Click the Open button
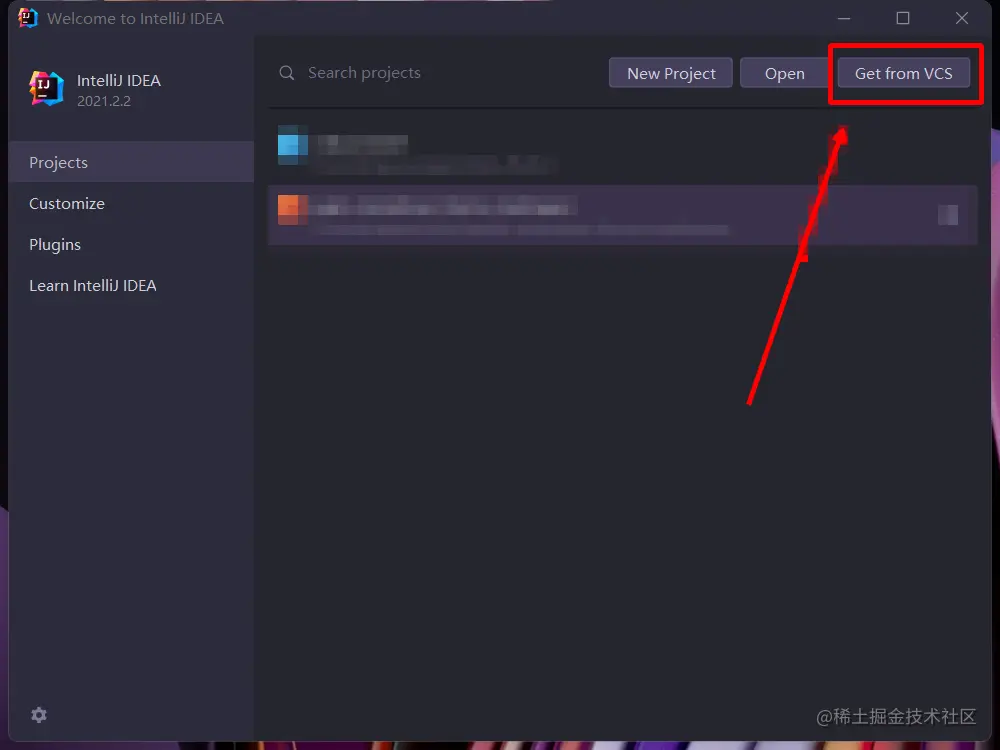1000x750 pixels. tap(784, 73)
